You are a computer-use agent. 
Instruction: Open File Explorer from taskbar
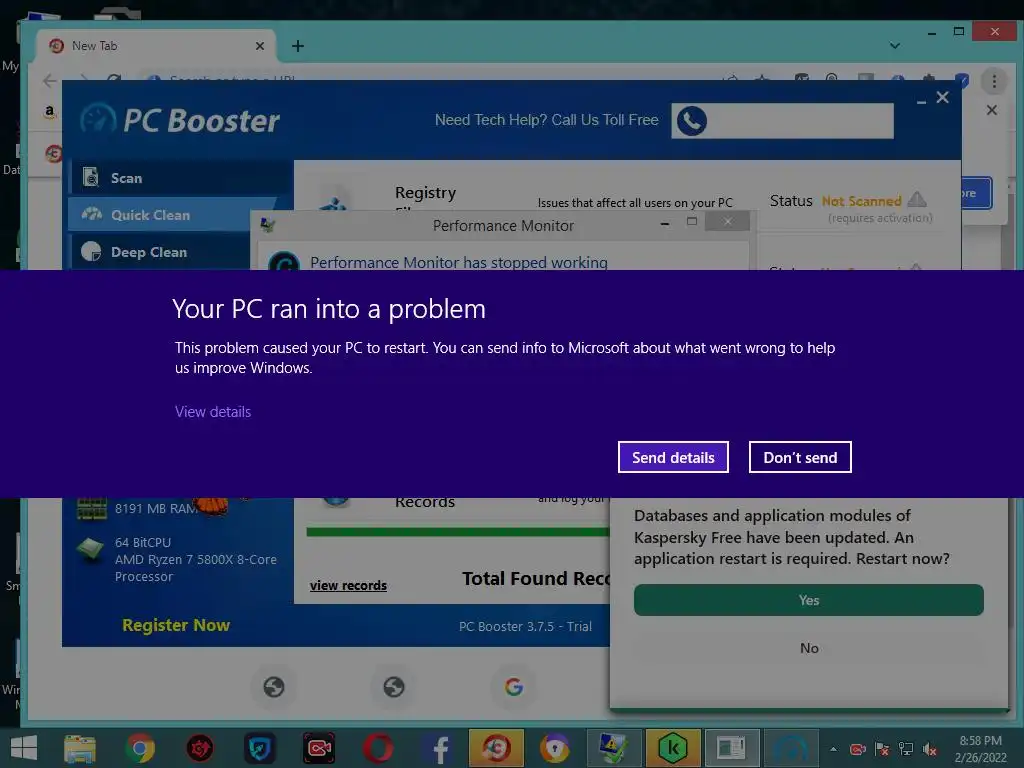click(x=80, y=748)
